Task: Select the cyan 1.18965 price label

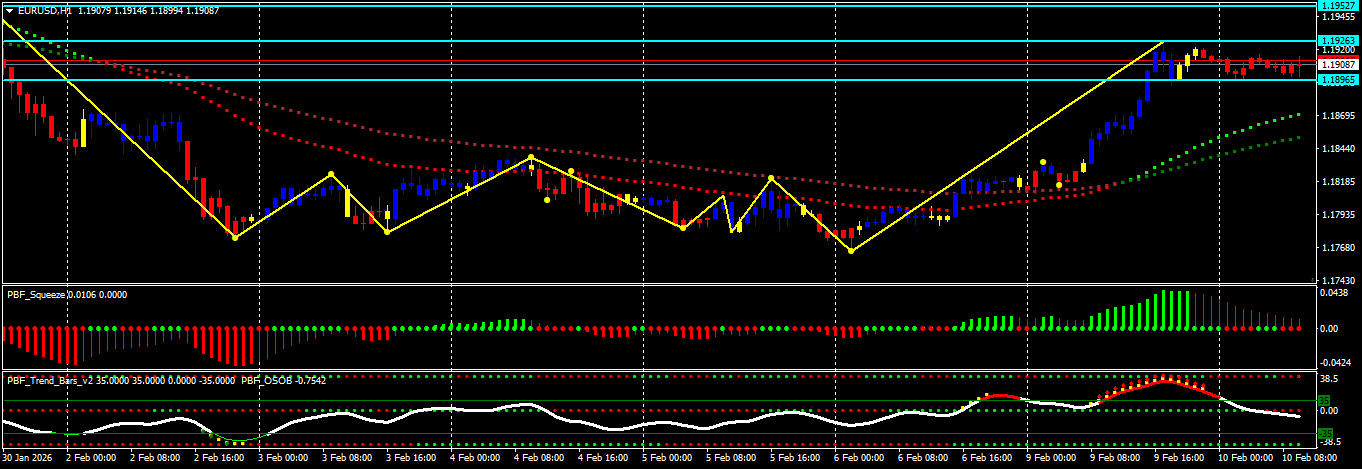Action: click(1340, 80)
